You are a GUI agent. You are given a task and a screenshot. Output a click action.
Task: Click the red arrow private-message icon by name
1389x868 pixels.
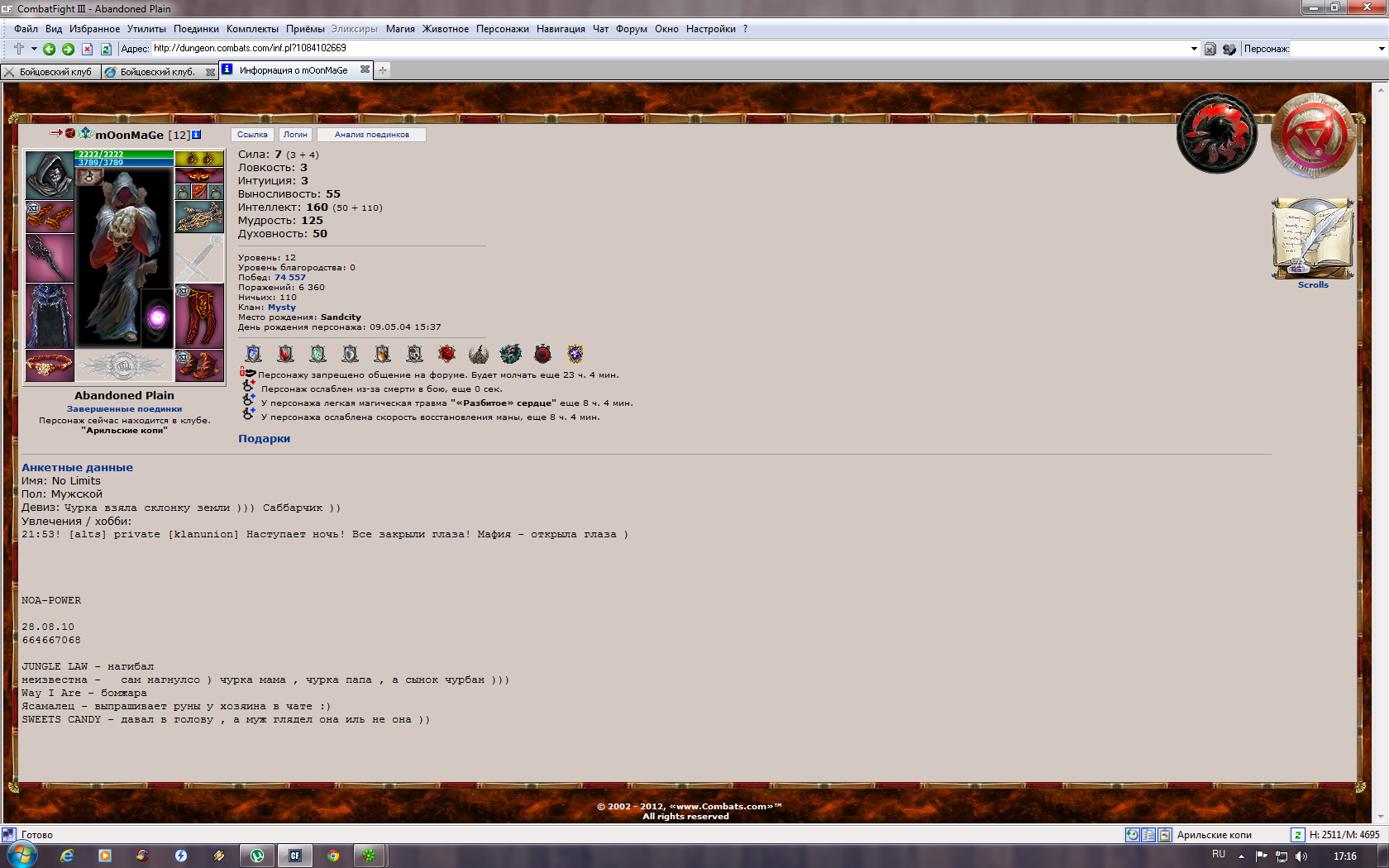click(x=55, y=133)
